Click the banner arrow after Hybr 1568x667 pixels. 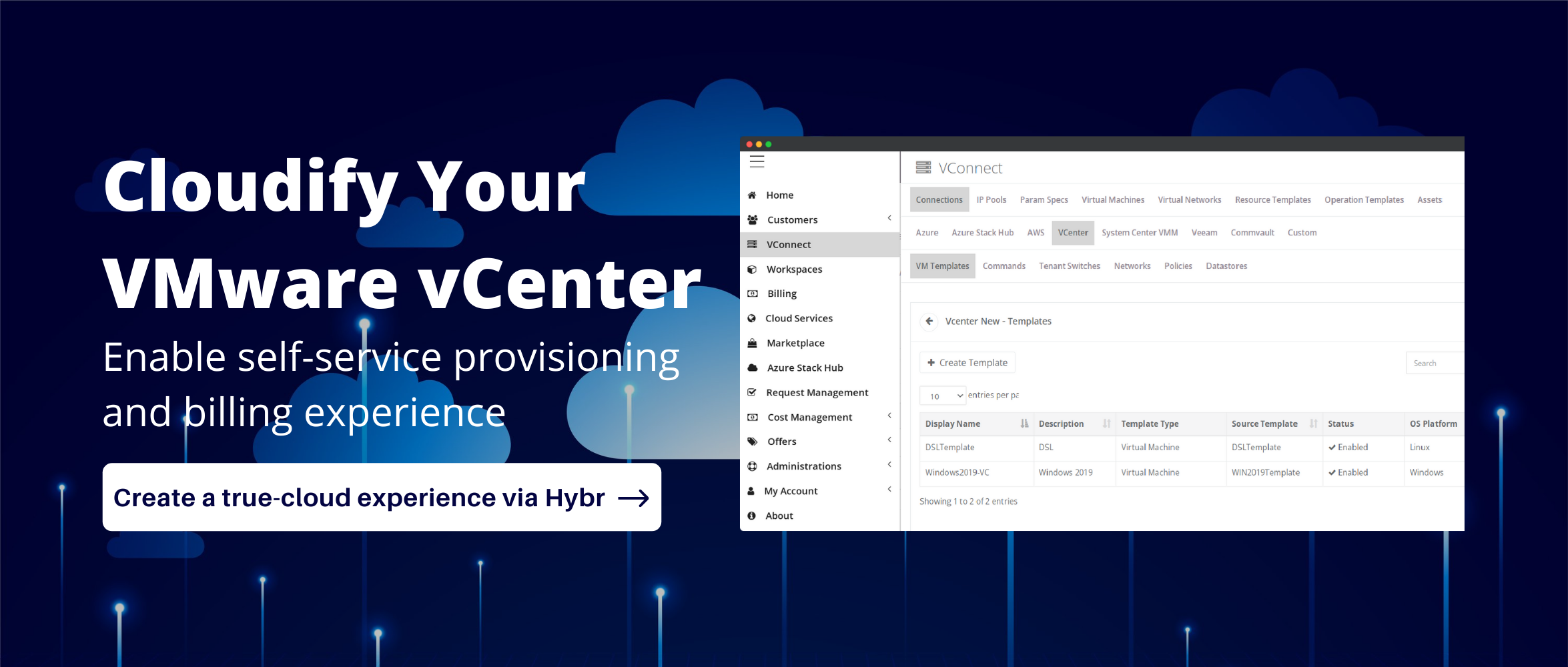(633, 498)
